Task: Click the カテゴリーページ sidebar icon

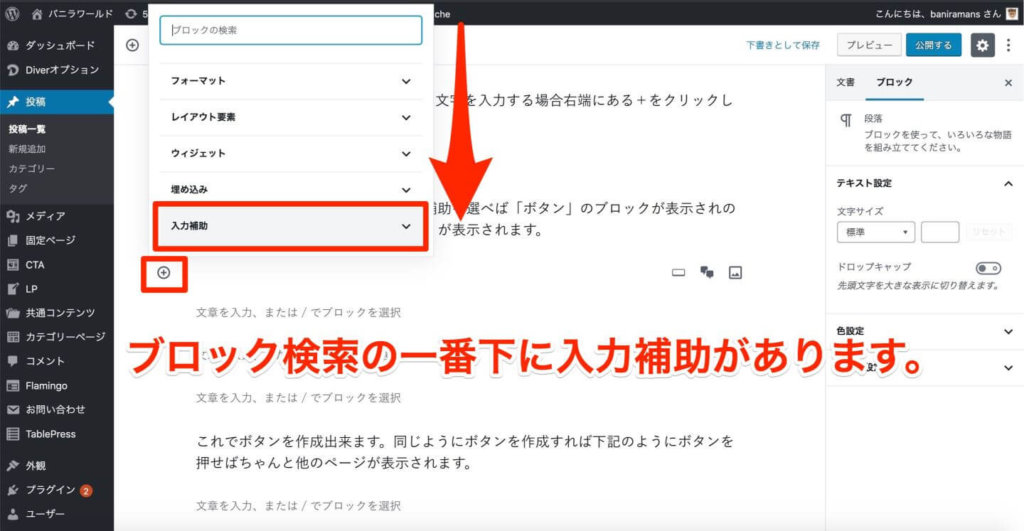Action: coord(12,337)
